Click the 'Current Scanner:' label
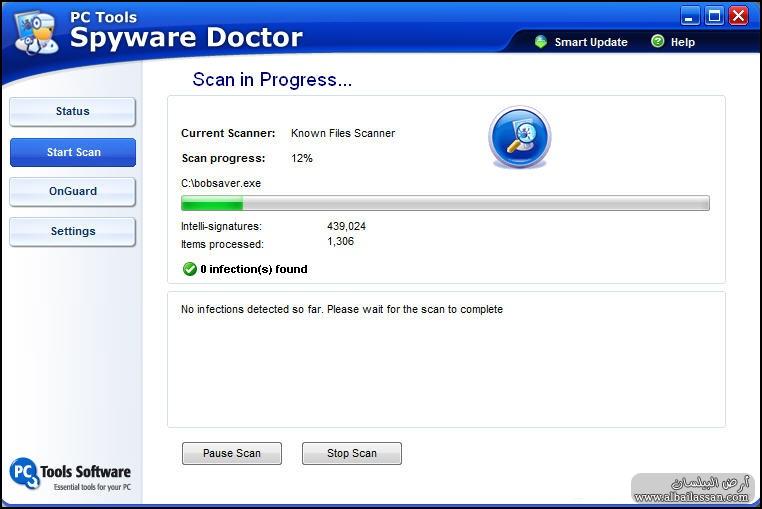The height and width of the screenshot is (509, 762). point(228,133)
